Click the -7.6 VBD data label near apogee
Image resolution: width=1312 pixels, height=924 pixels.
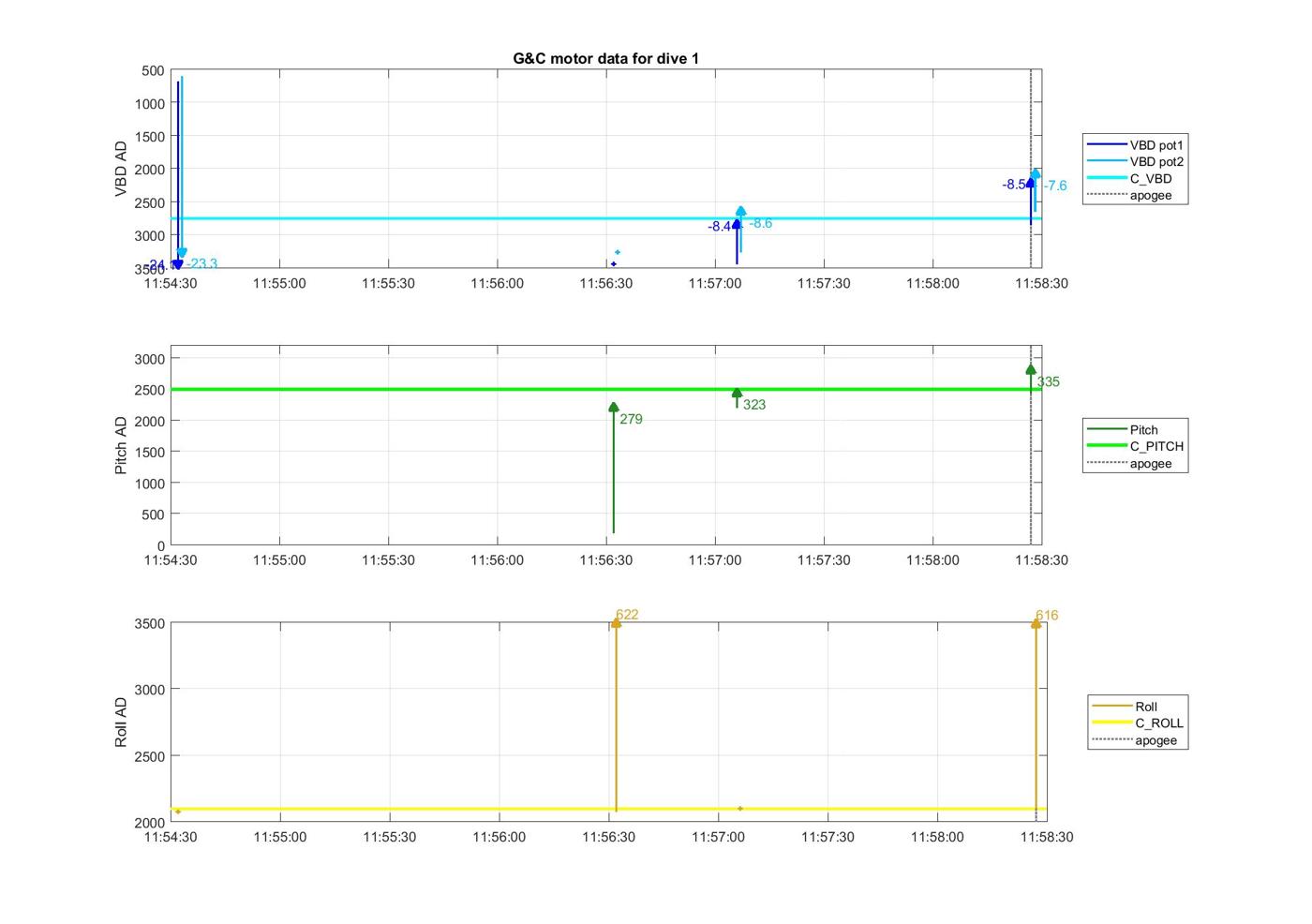pyautogui.click(x=1055, y=186)
